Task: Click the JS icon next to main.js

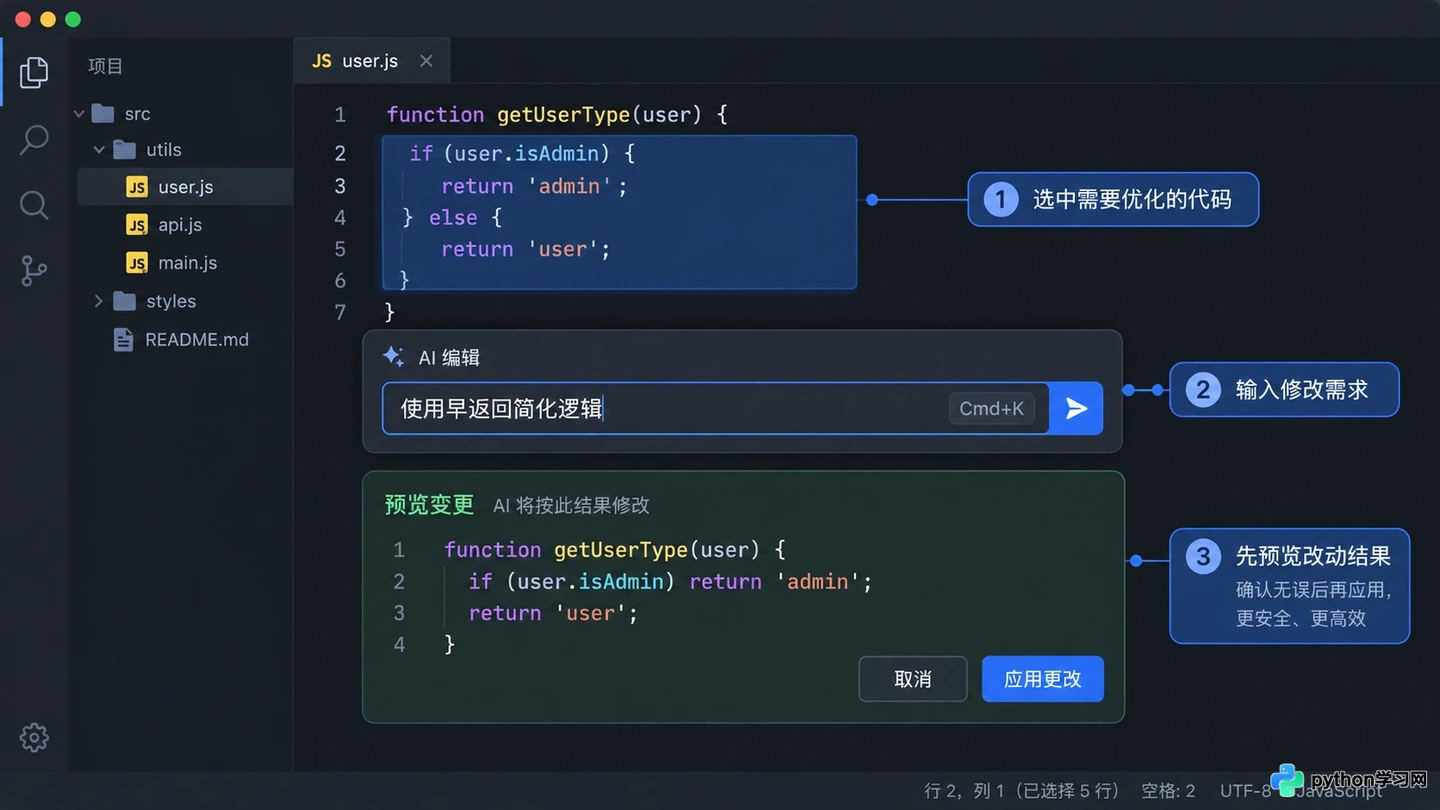Action: tap(137, 263)
